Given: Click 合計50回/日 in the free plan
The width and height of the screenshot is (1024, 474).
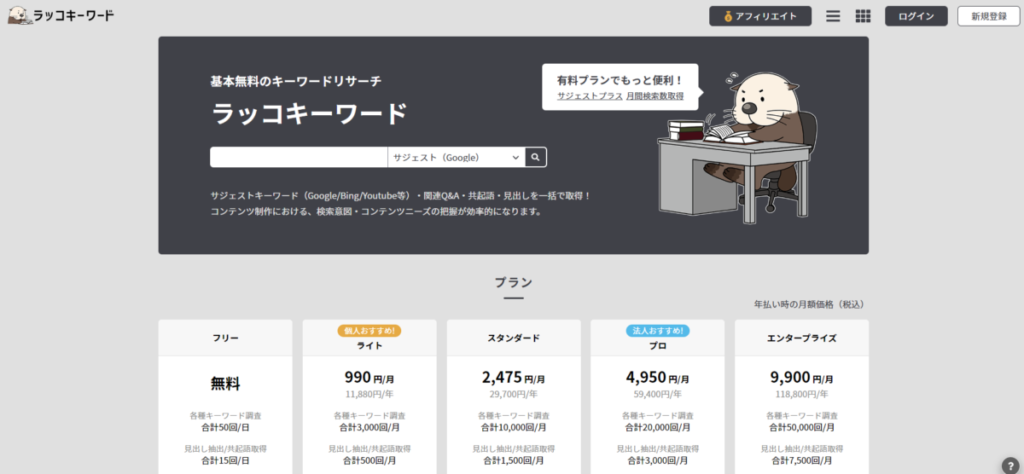Looking at the screenshot, I should pyautogui.click(x=225, y=428).
